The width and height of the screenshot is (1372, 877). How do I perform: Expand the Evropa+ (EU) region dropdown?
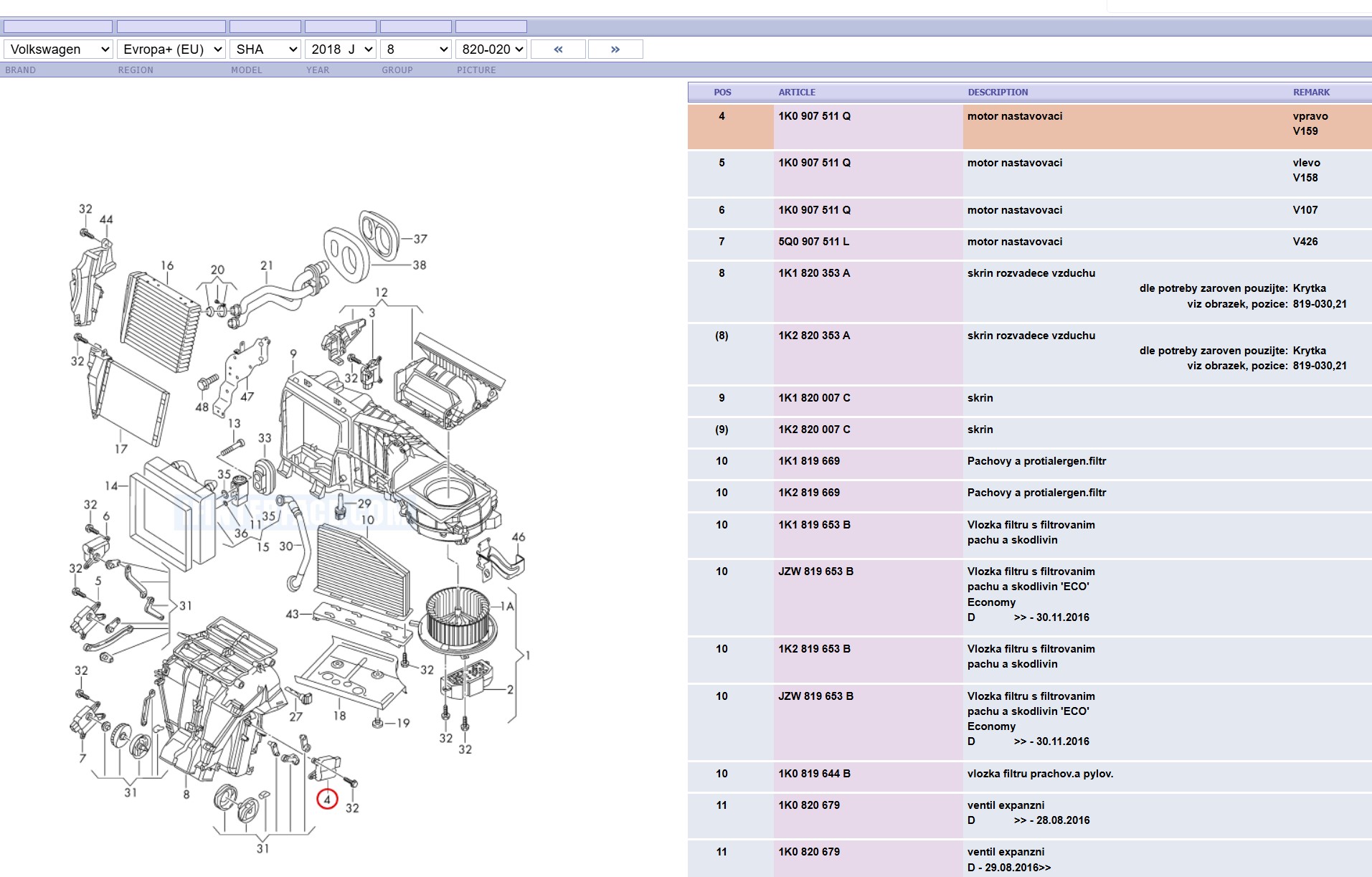171,49
